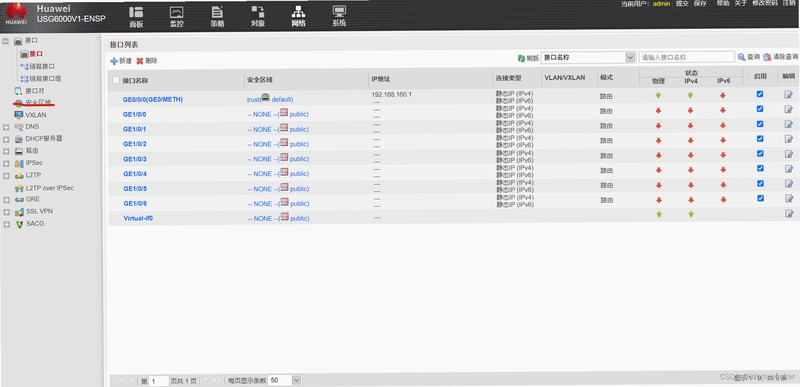Toggle the enable checkbox for GE0/0/0(GE0/METH)

tap(760, 94)
